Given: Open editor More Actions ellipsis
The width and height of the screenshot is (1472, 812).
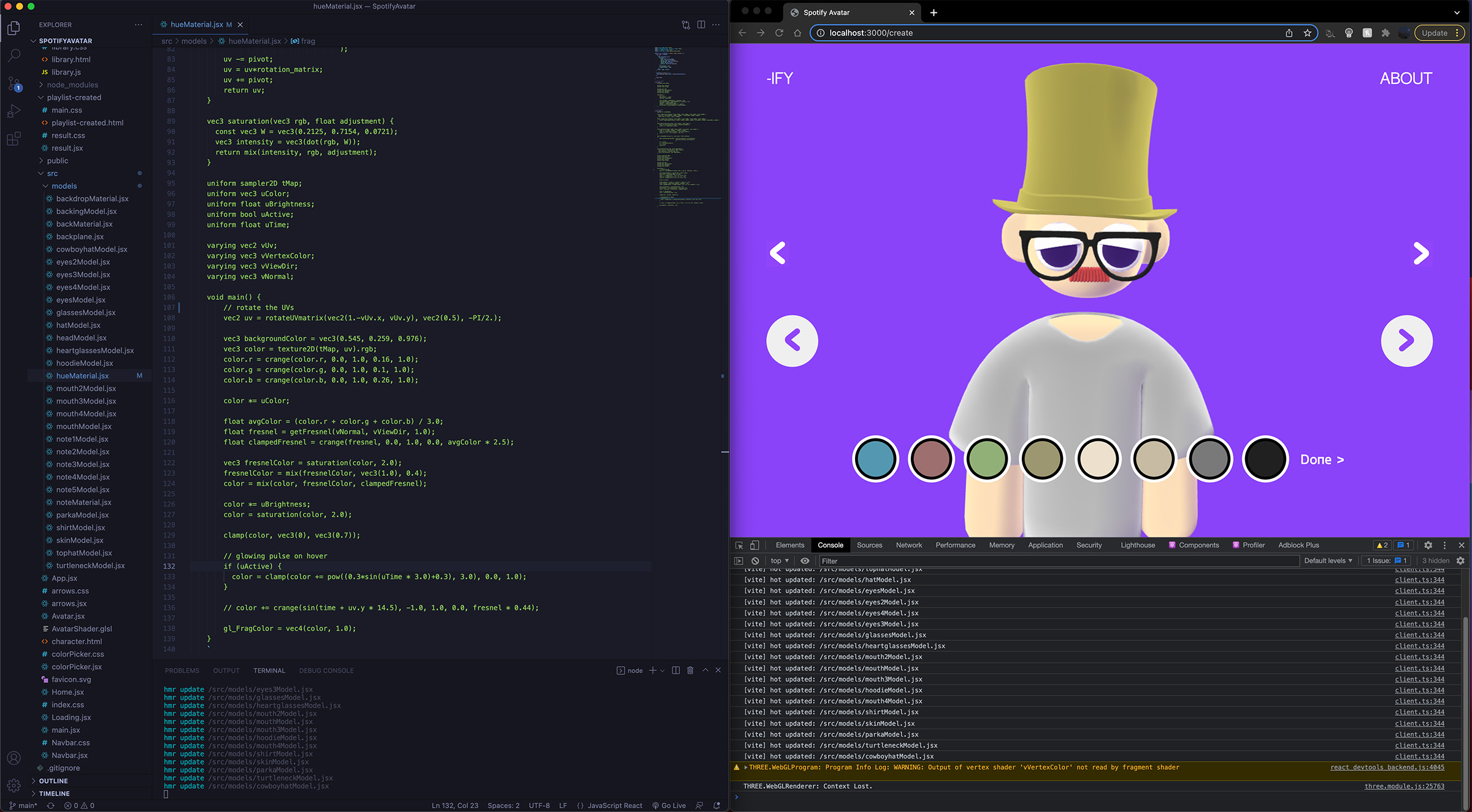Looking at the screenshot, I should 716,25.
